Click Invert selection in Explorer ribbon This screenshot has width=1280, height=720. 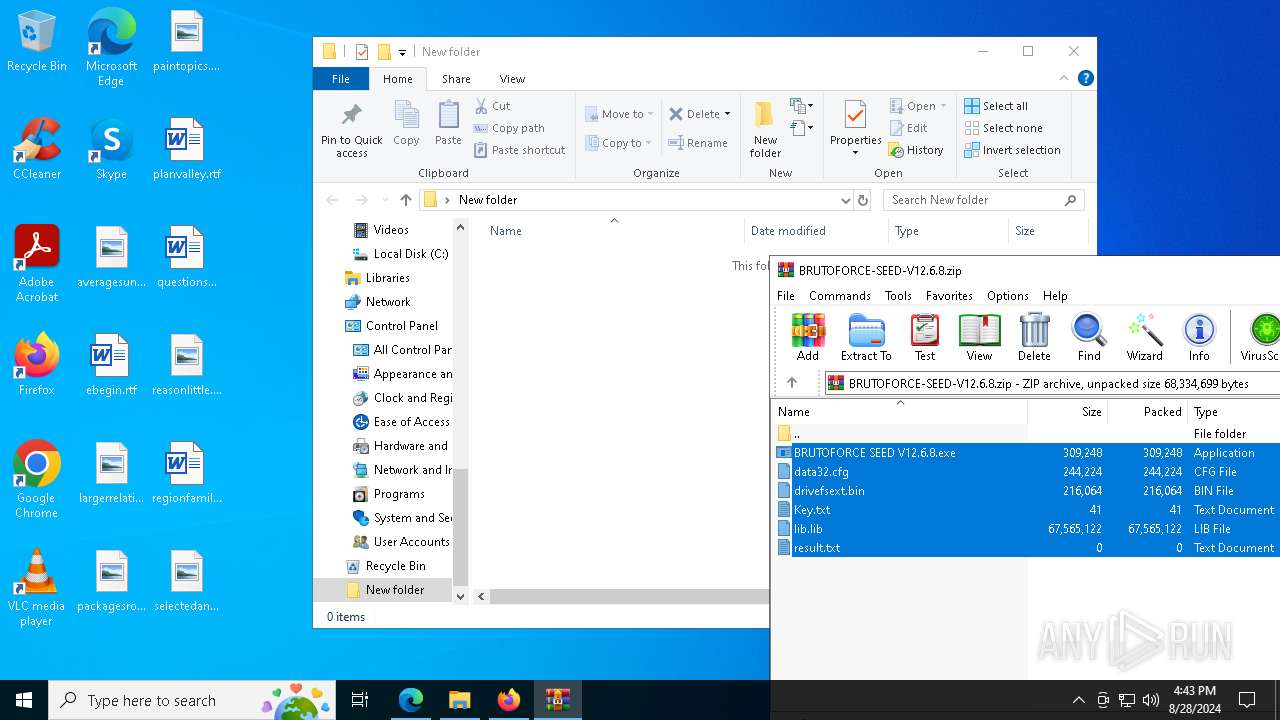point(1012,150)
